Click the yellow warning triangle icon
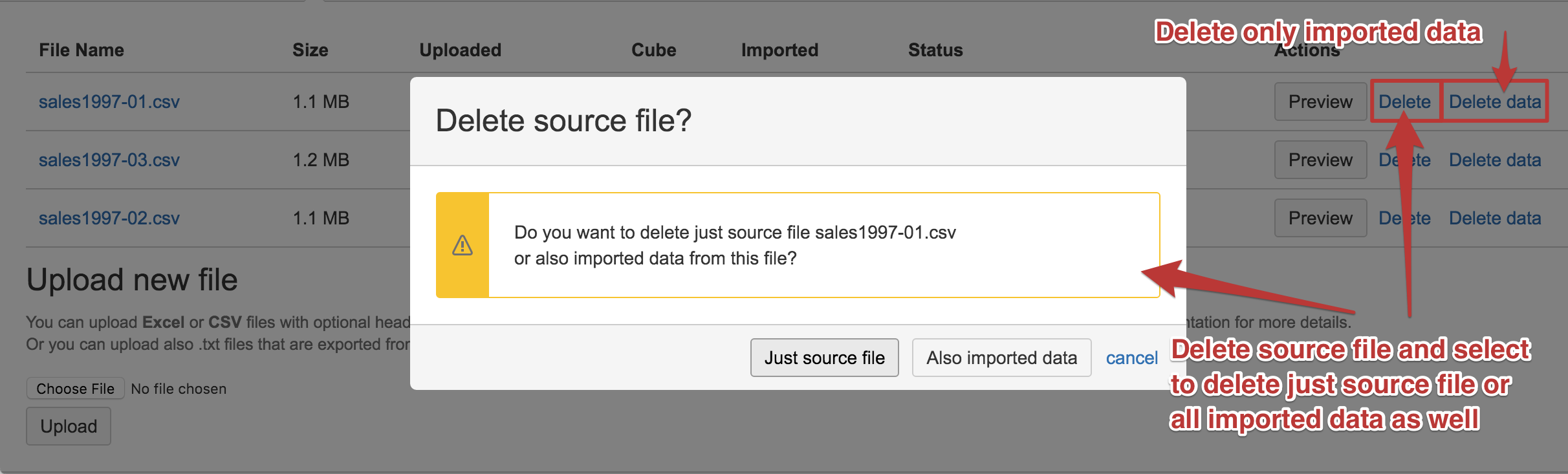 [462, 246]
